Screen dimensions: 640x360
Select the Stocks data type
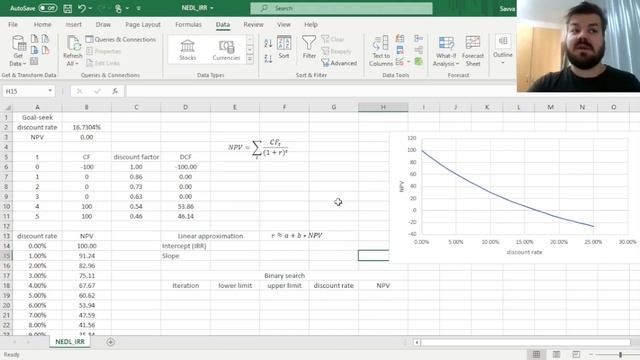point(187,50)
